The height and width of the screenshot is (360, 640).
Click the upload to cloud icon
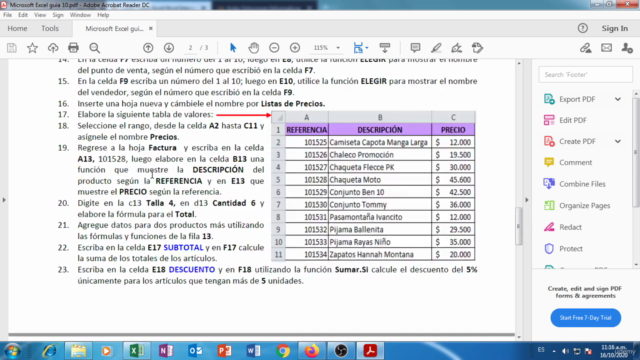53,48
